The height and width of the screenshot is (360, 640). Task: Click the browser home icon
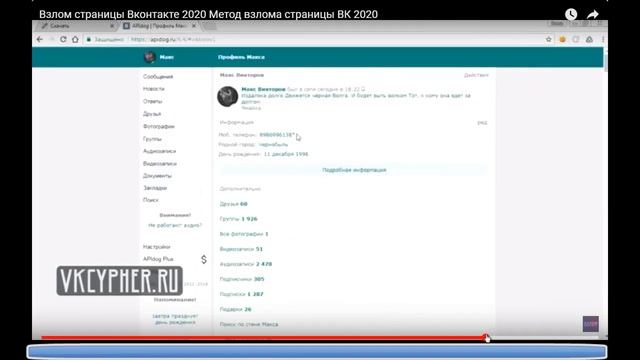[75, 40]
